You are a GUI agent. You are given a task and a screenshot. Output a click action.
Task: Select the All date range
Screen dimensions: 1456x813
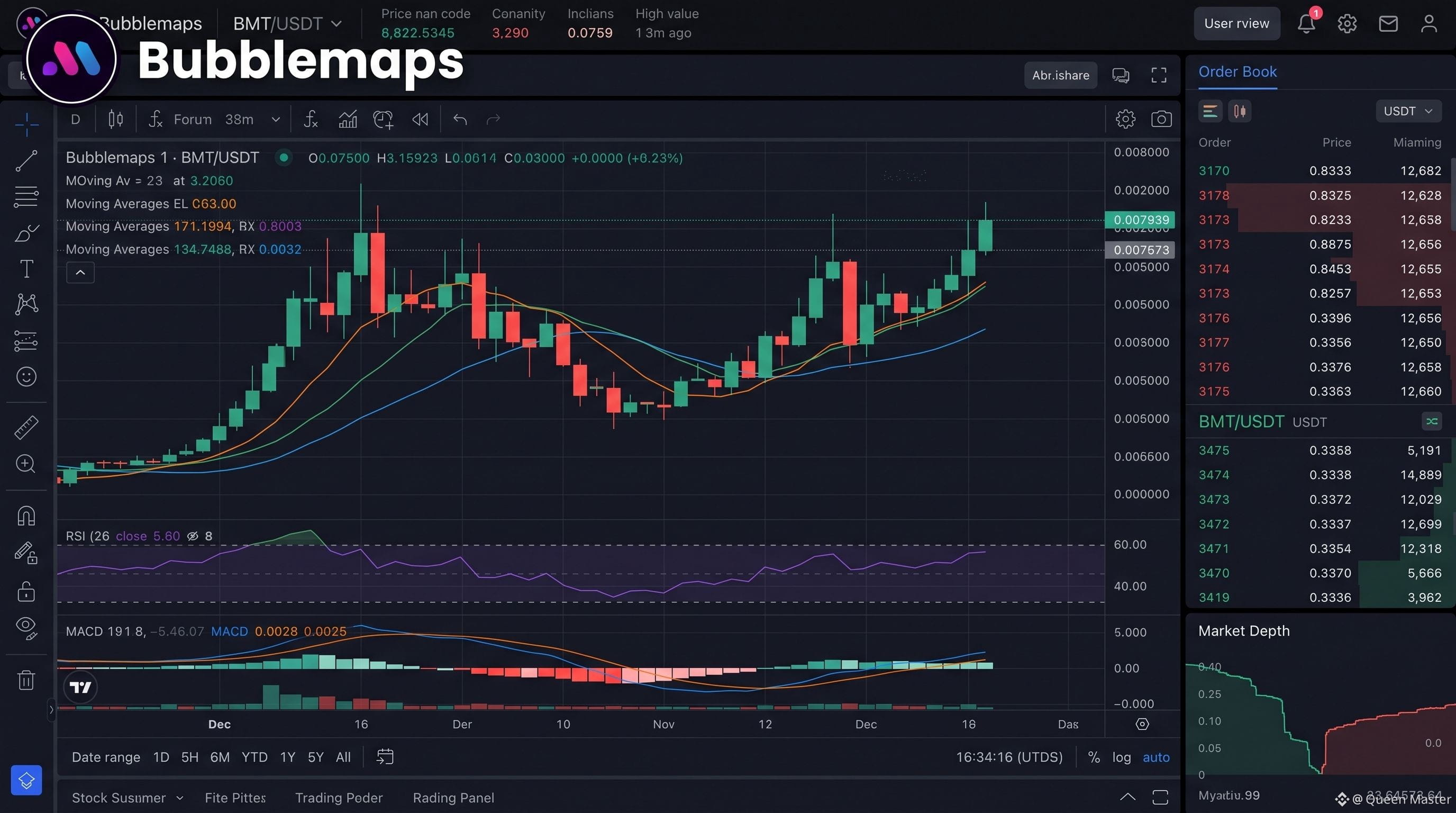coord(343,757)
